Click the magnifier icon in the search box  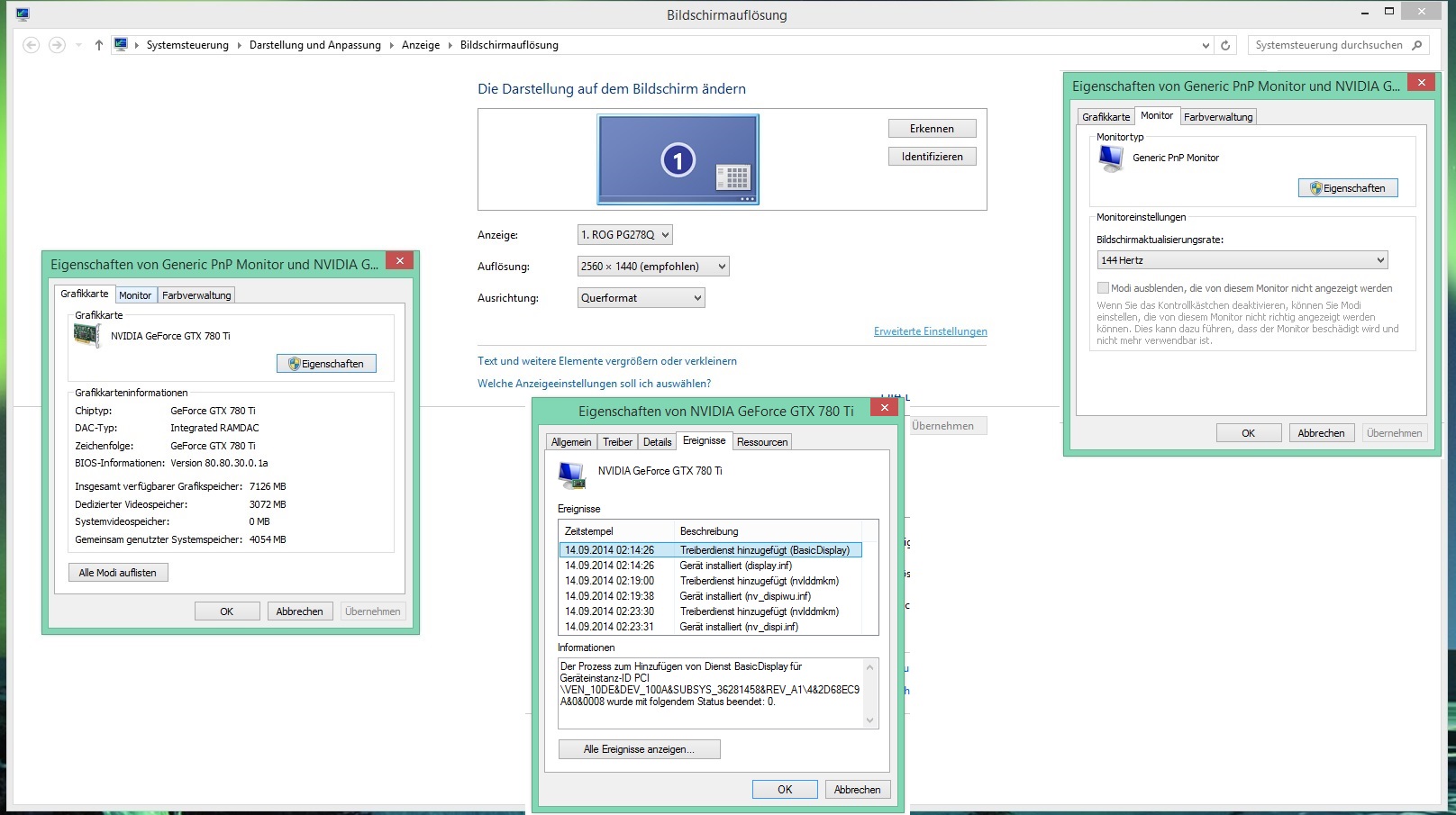pyautogui.click(x=1417, y=45)
